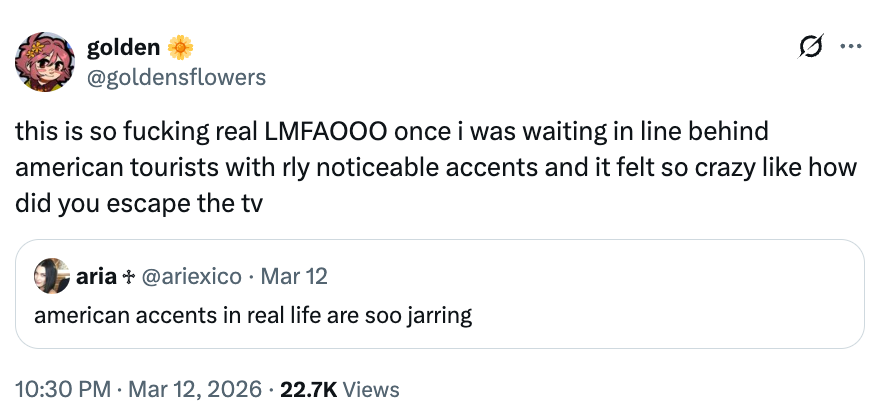Click the Views label
This screenshot has height=418, width=882.
(x=371, y=389)
